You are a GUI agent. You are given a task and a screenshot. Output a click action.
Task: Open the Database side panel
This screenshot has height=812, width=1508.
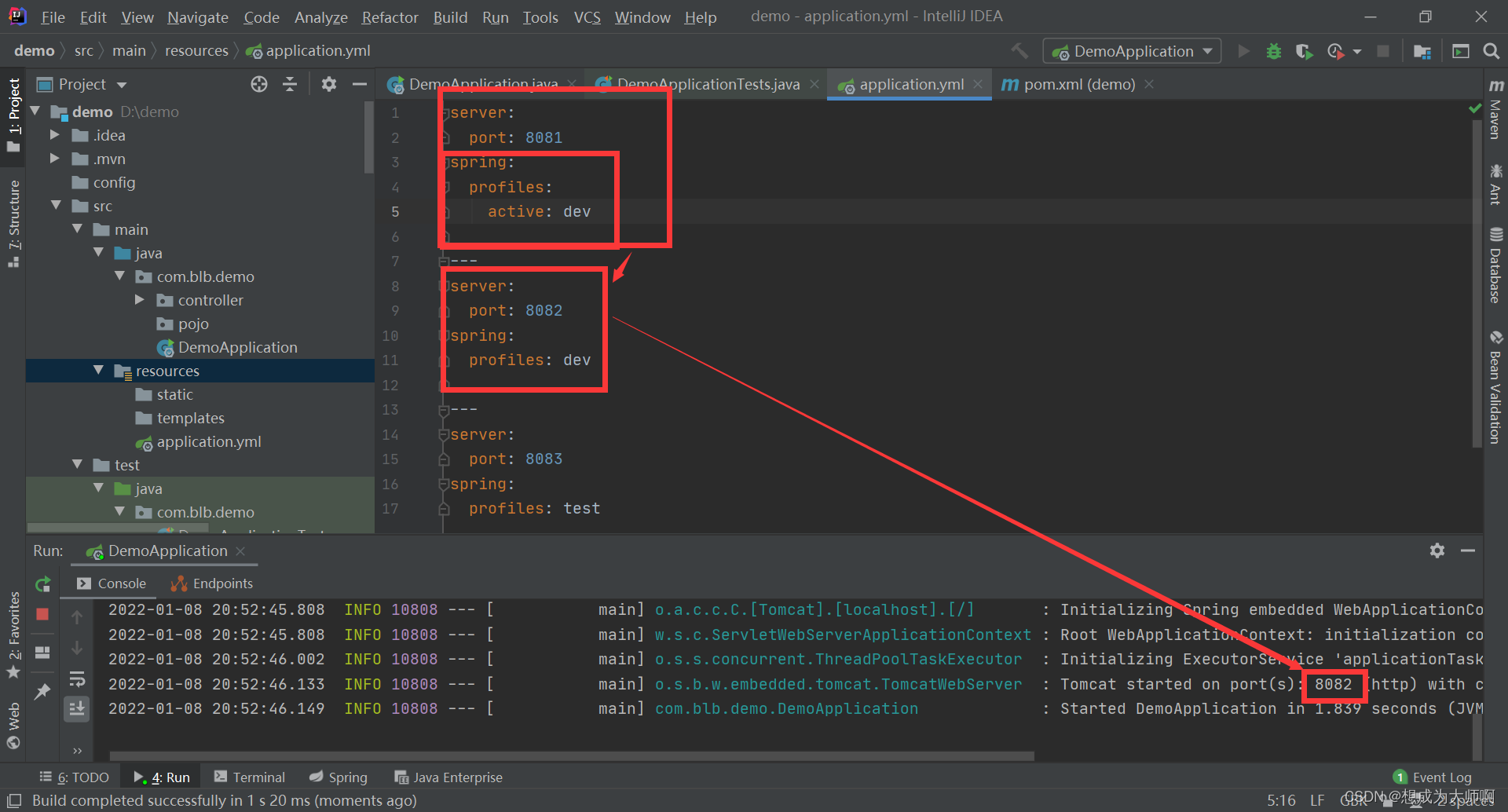pos(1496,265)
